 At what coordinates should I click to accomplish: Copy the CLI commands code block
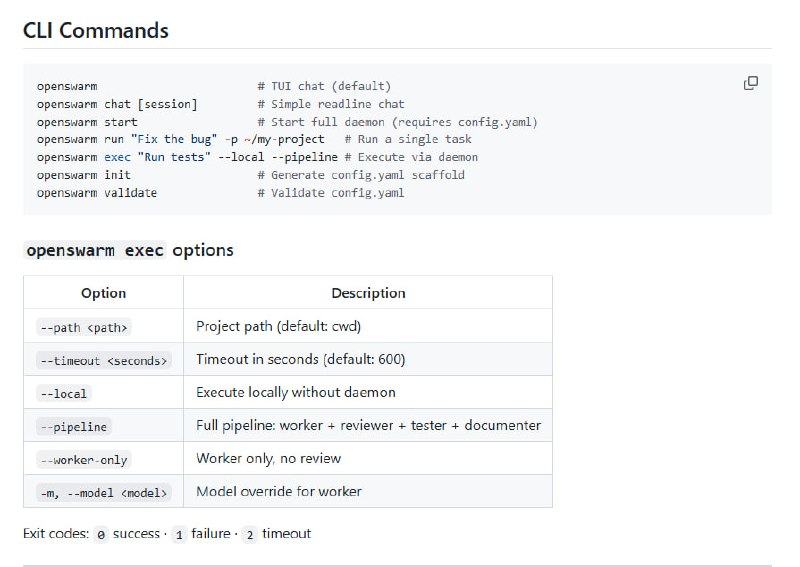[751, 83]
